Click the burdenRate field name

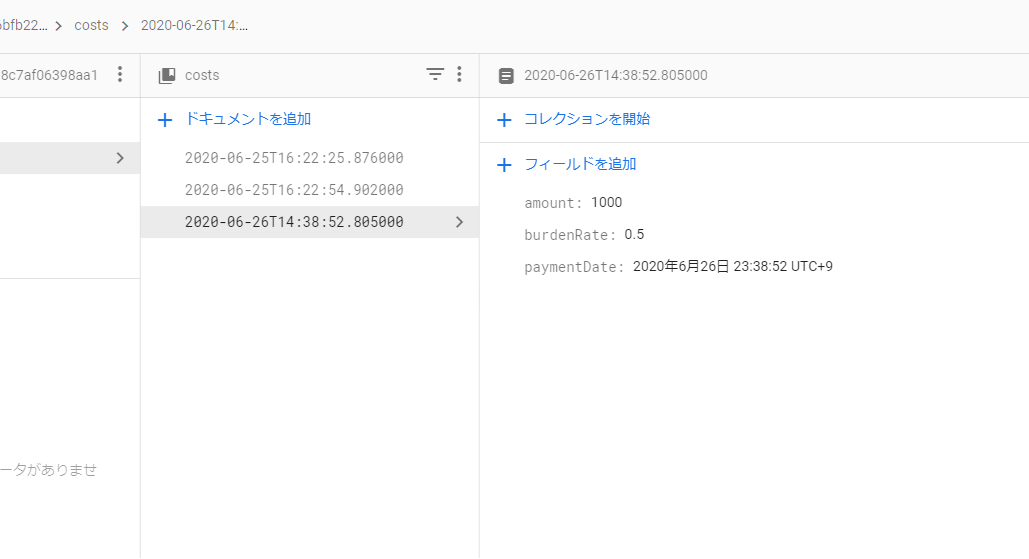570,235
